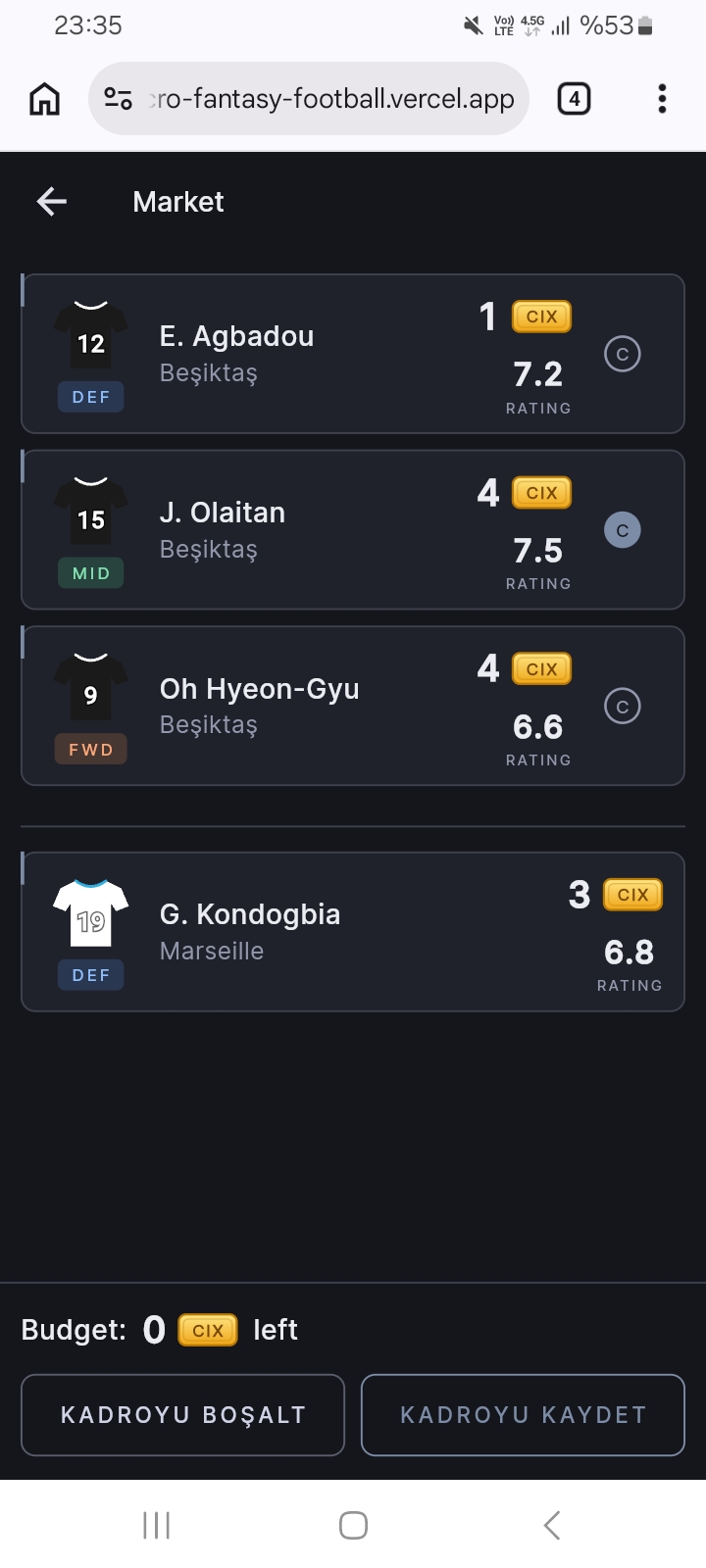The image size is (706, 1568).
Task: Click the KADROYU BOŞALT button
Action: (x=183, y=1415)
